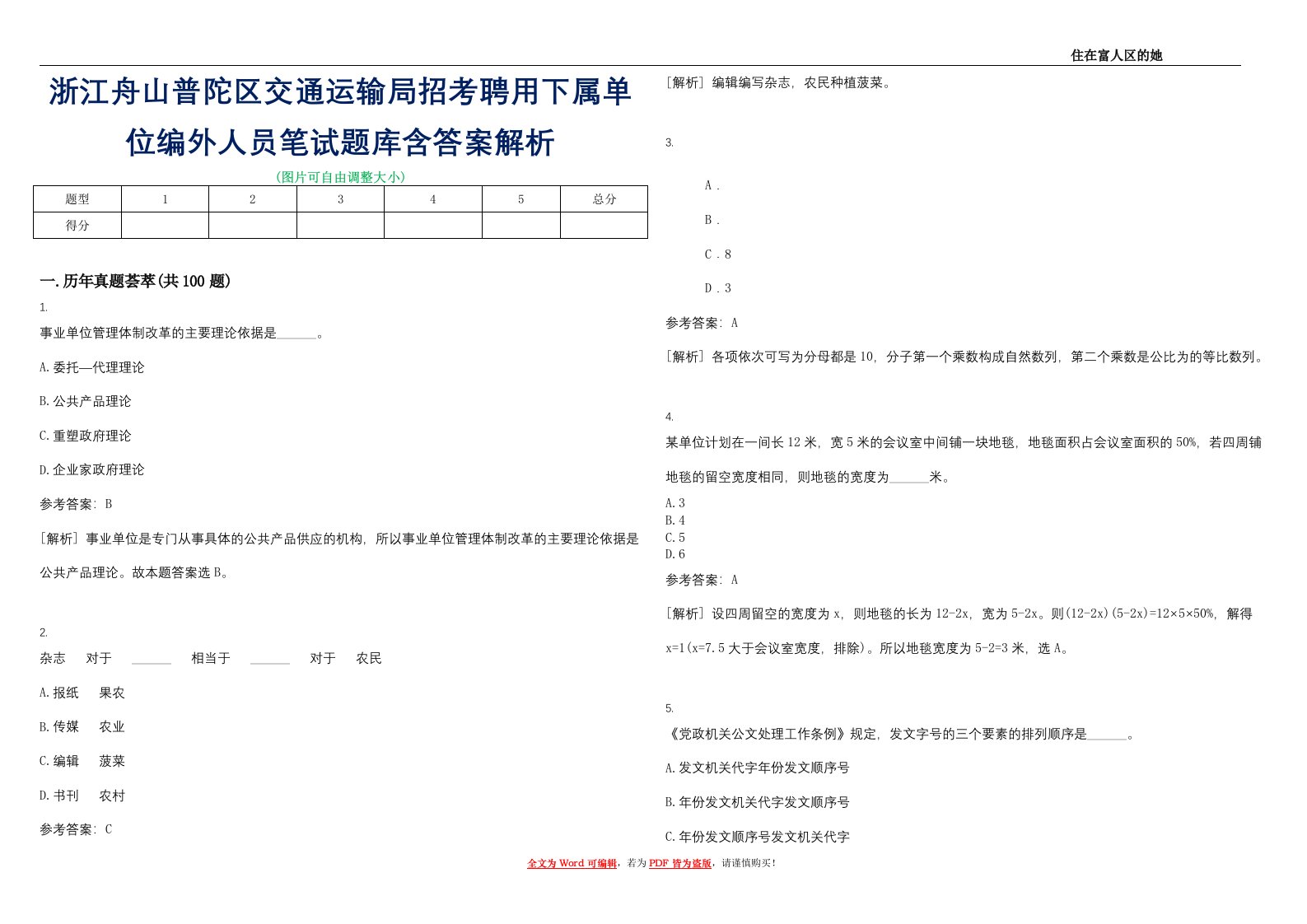The image size is (1307, 924).
Task: Click question 1 text 事业单位管理体制改革的主要理论依据是
Action: (181, 333)
